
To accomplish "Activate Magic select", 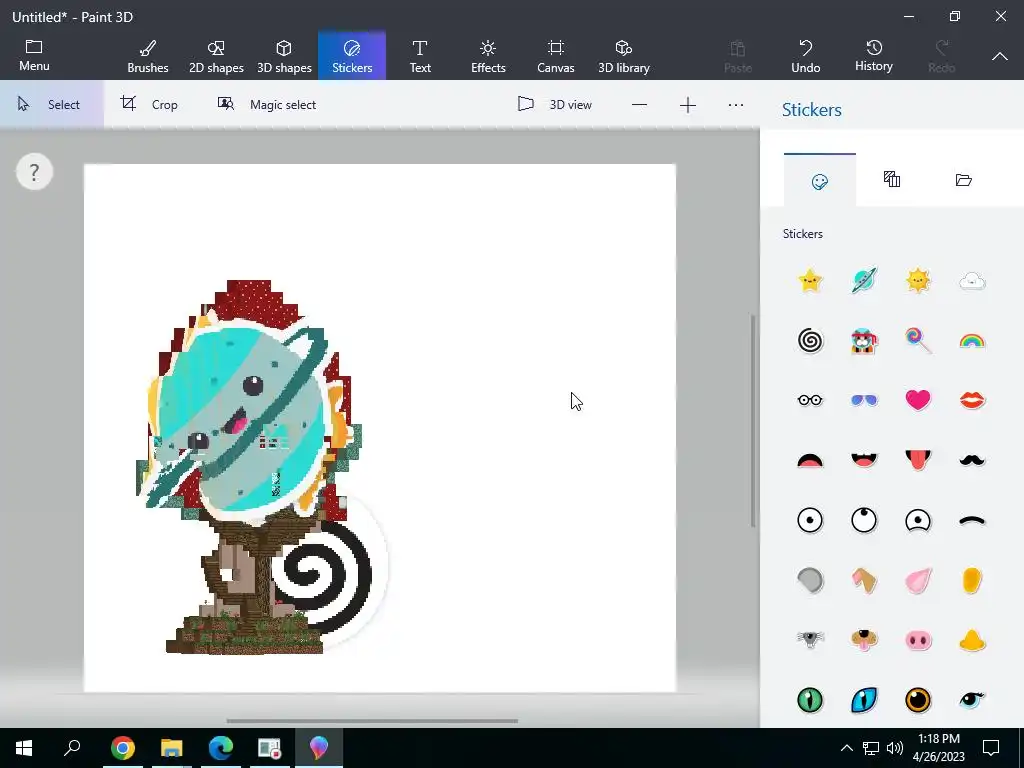I will pyautogui.click(x=267, y=104).
